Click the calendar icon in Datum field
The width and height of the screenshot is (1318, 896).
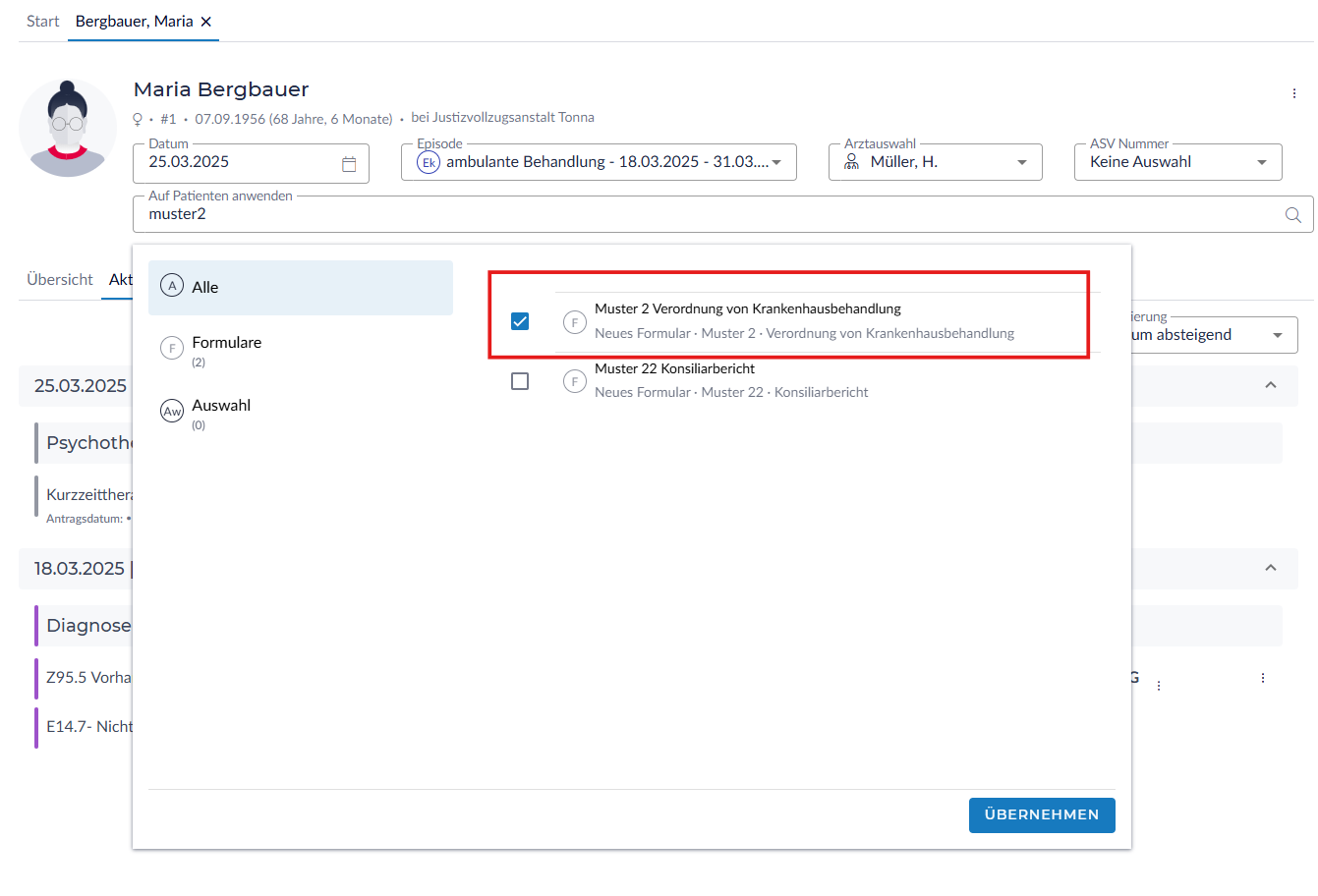pos(349,164)
